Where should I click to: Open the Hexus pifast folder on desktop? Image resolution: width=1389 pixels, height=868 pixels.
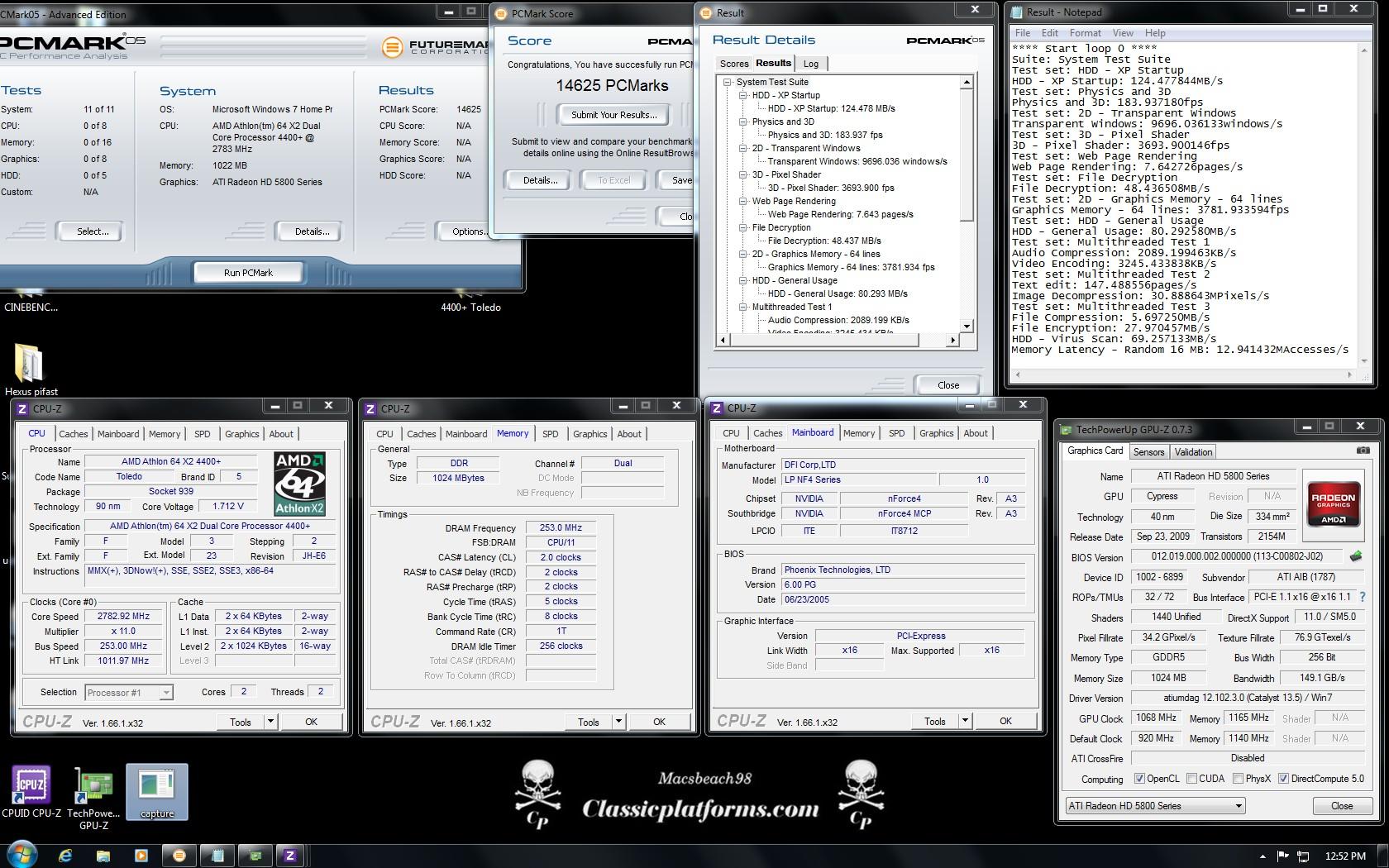click(30, 370)
